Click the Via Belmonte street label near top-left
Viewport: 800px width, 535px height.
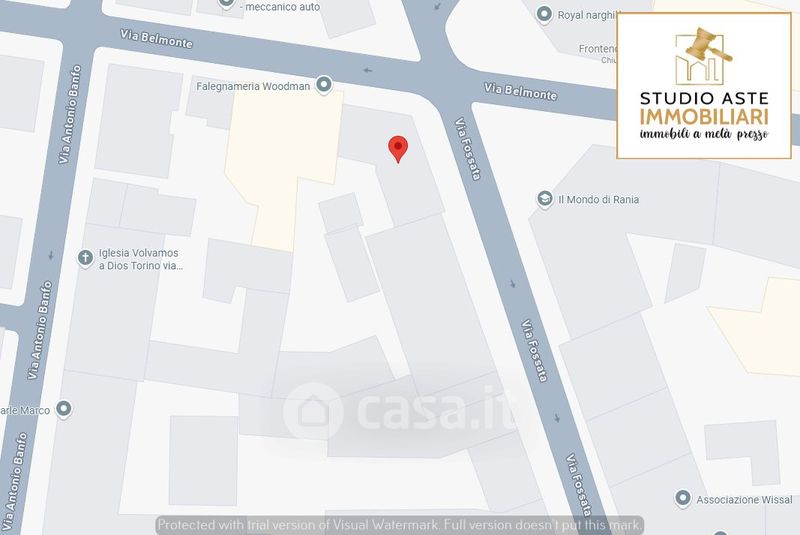coord(156,39)
